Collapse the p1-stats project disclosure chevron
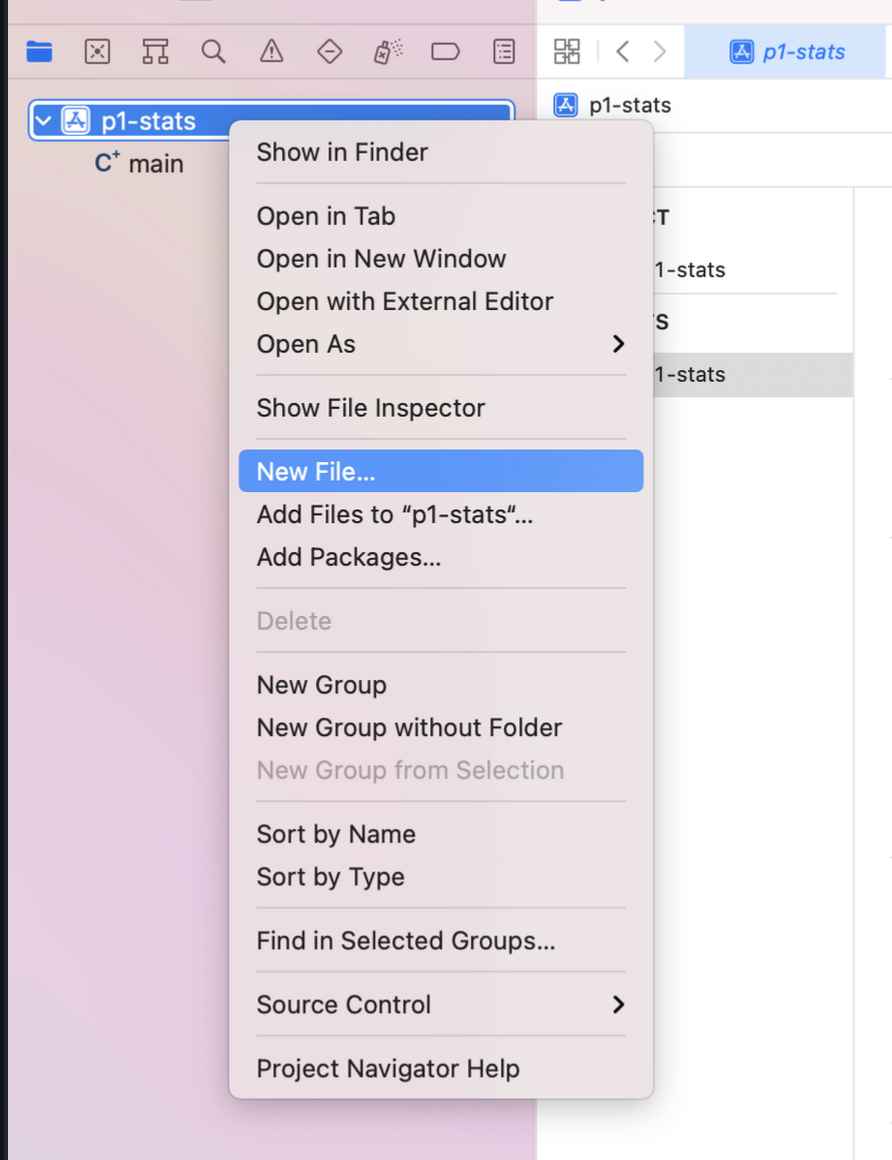This screenshot has width=892, height=1160. point(42,120)
